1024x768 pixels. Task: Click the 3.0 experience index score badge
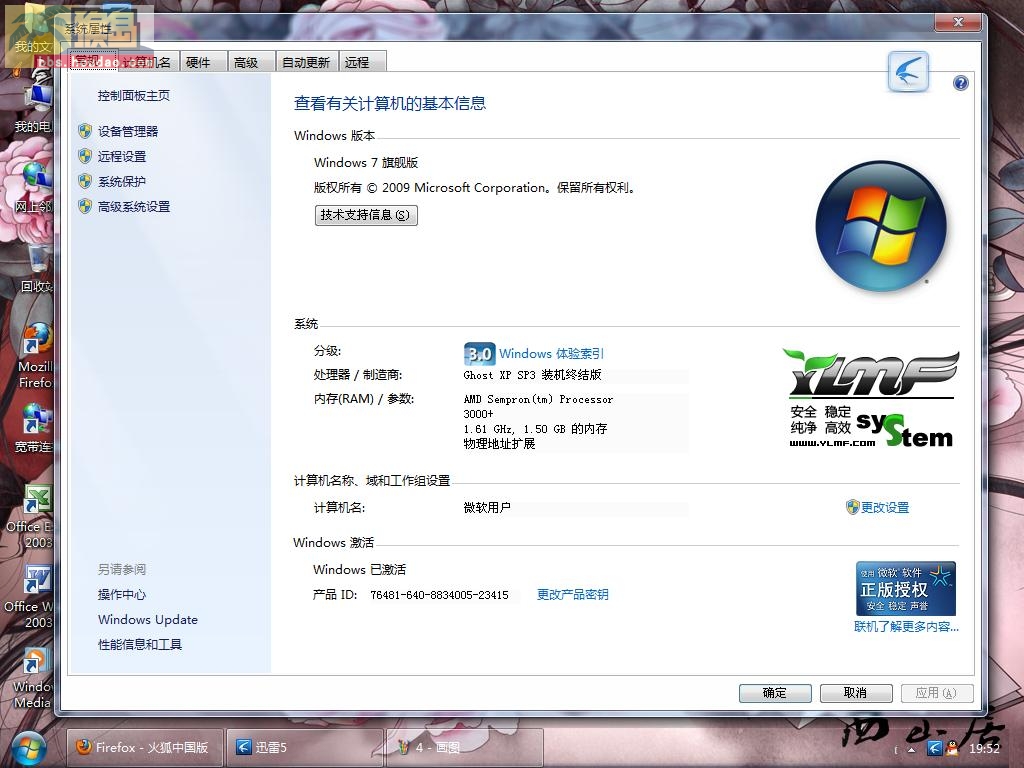[479, 354]
